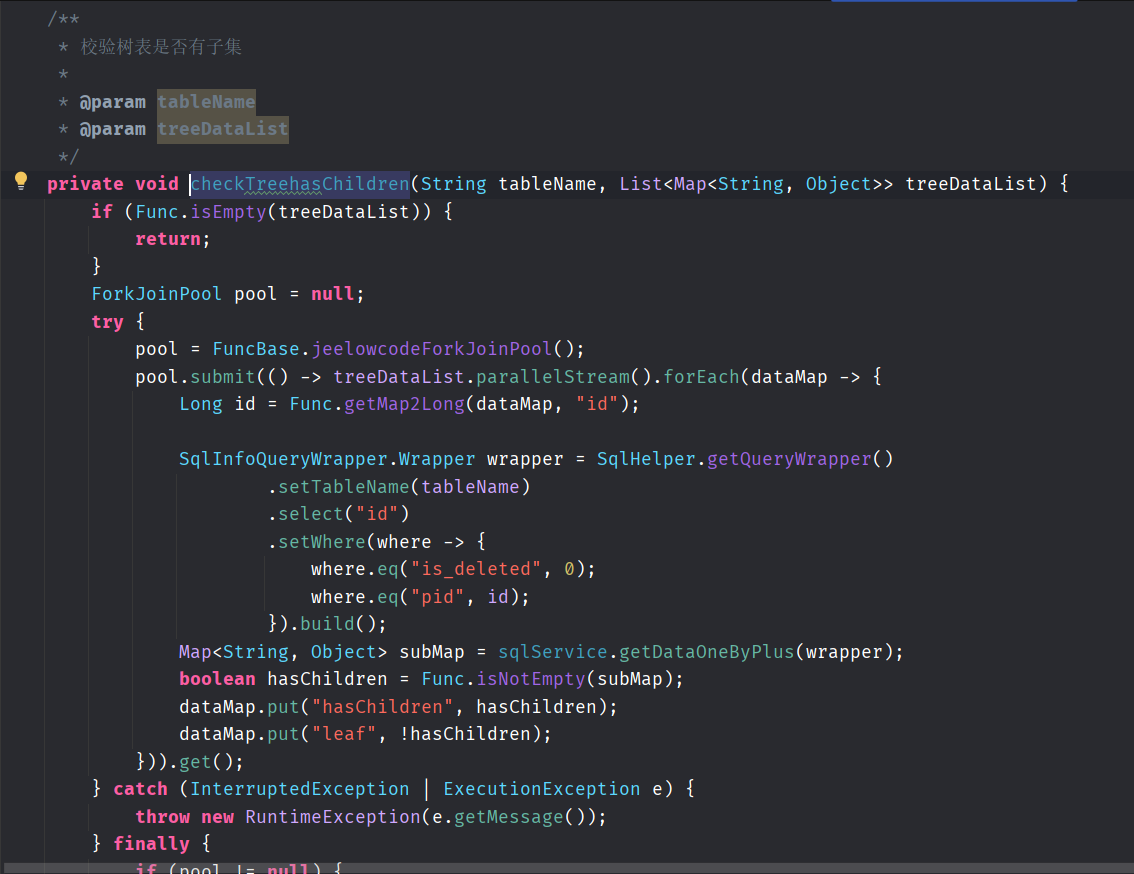Click the tableName param in Javadoc
Screen dimensions: 1134x874
(x=206, y=102)
